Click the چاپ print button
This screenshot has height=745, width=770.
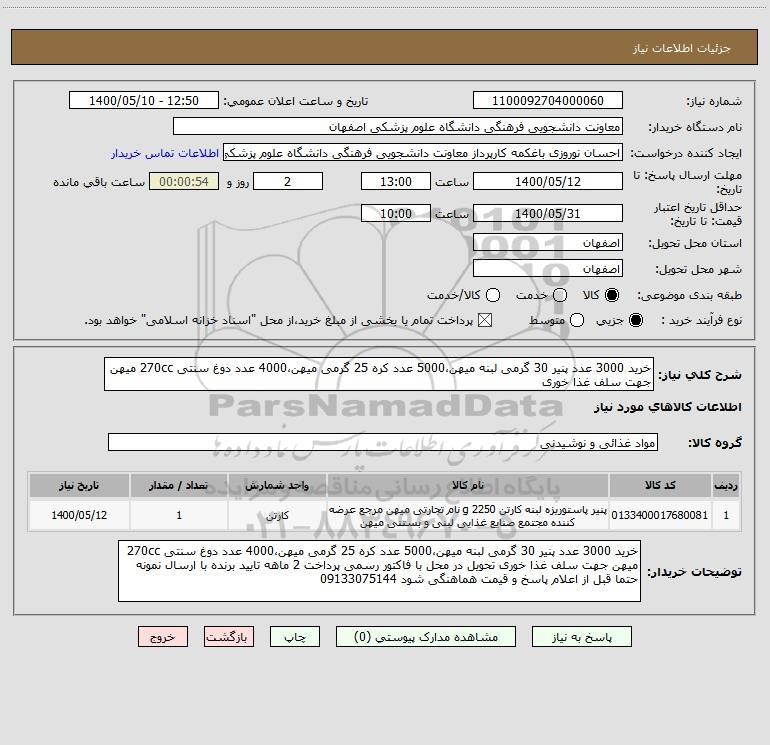point(295,637)
